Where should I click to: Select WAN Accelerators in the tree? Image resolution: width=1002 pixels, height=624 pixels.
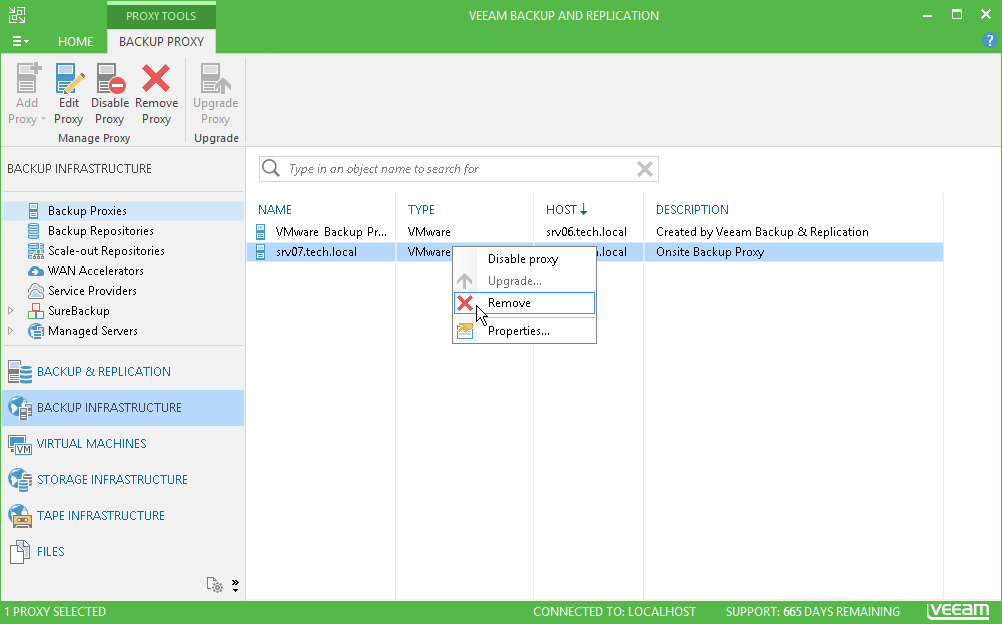[95, 270]
